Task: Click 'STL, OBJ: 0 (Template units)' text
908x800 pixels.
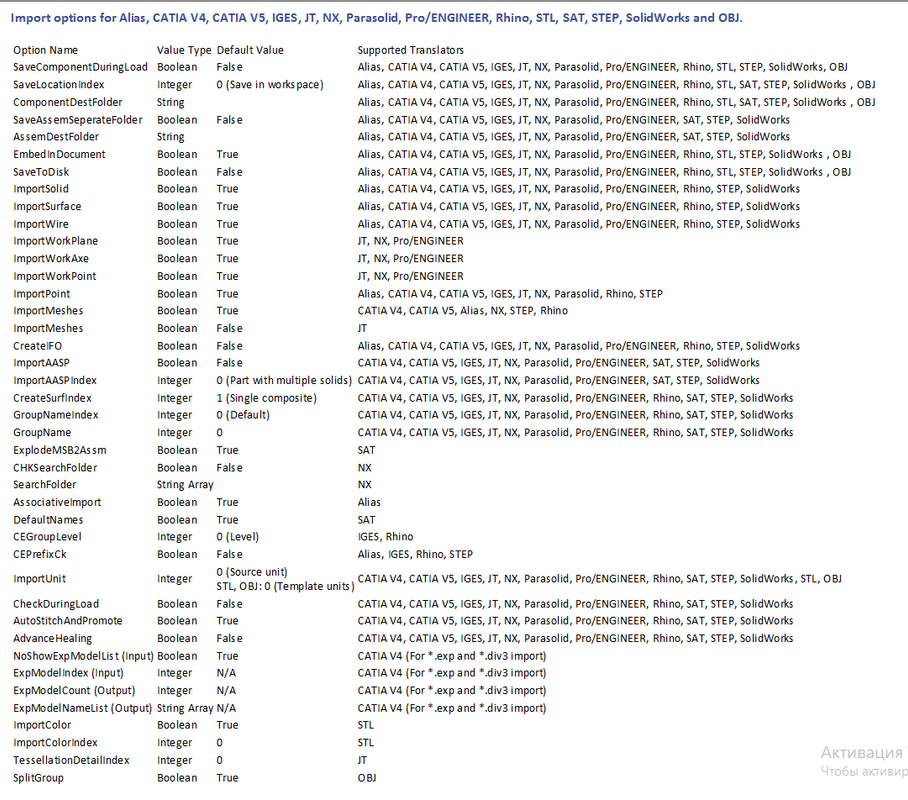Action: [x=285, y=586]
